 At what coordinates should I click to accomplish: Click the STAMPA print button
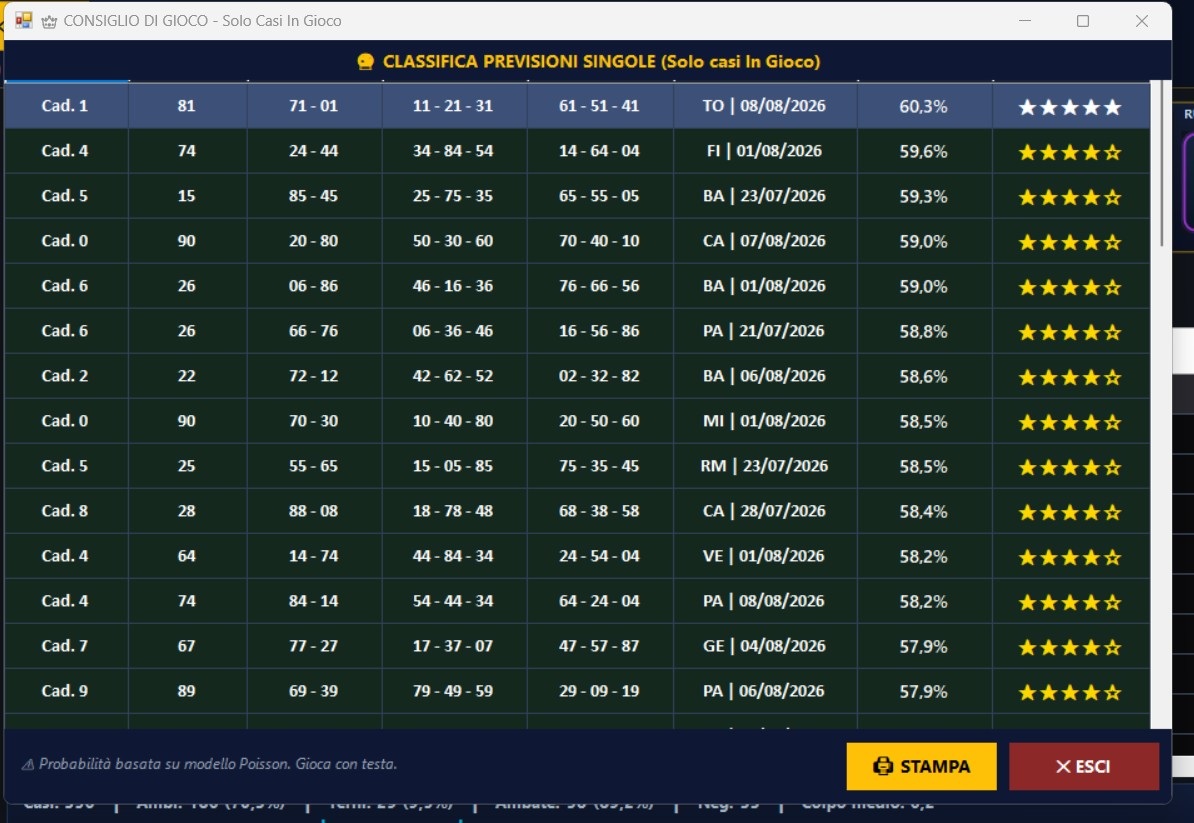tap(921, 766)
